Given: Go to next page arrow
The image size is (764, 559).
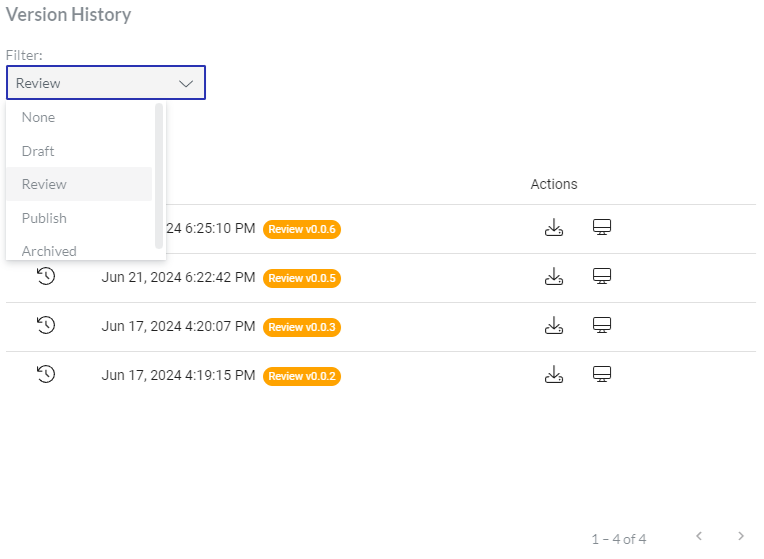Looking at the screenshot, I should pyautogui.click(x=741, y=536).
